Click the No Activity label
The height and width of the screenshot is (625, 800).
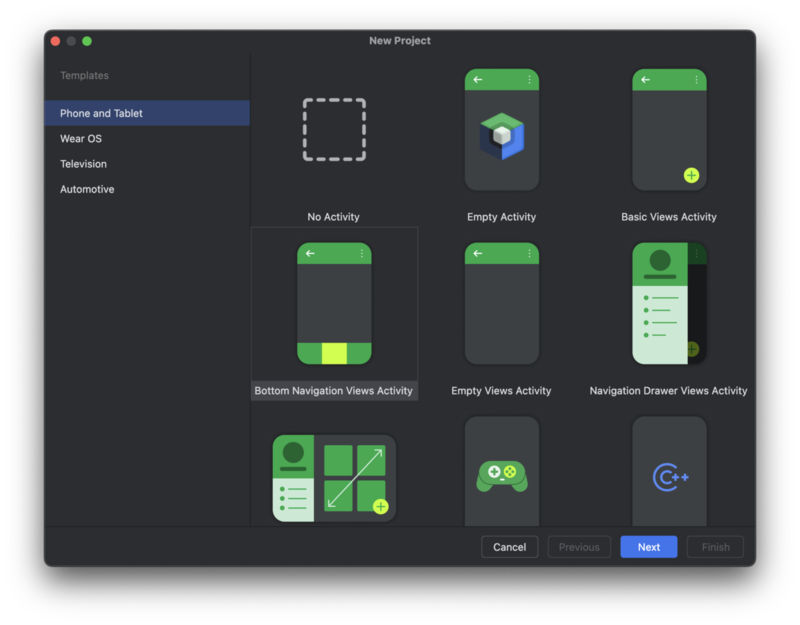pyautogui.click(x=333, y=217)
